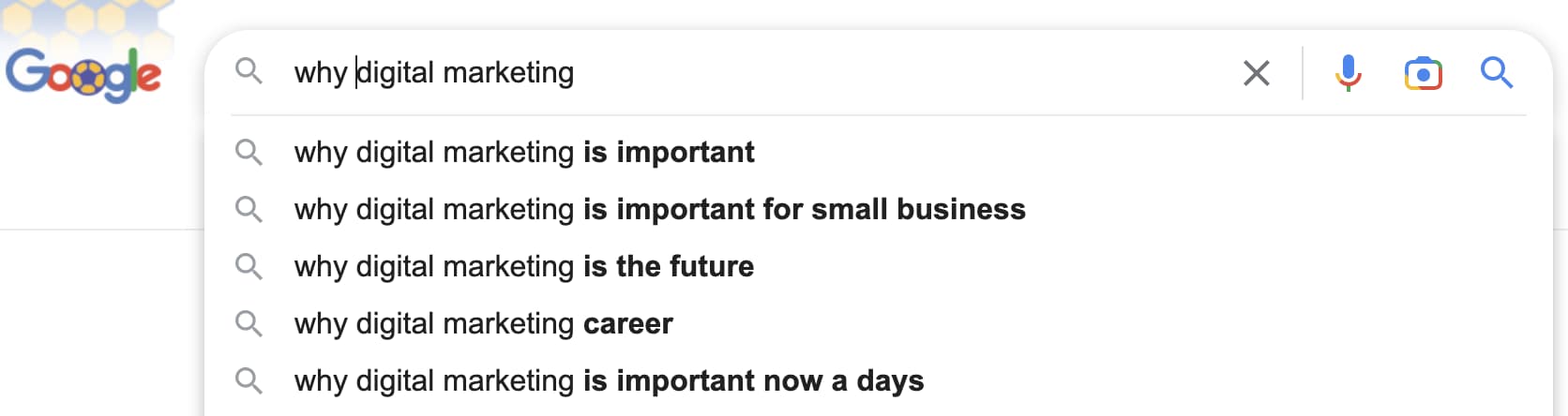
Task: Click the magnifier beside 'for small business' suggestion
Action: [249, 209]
